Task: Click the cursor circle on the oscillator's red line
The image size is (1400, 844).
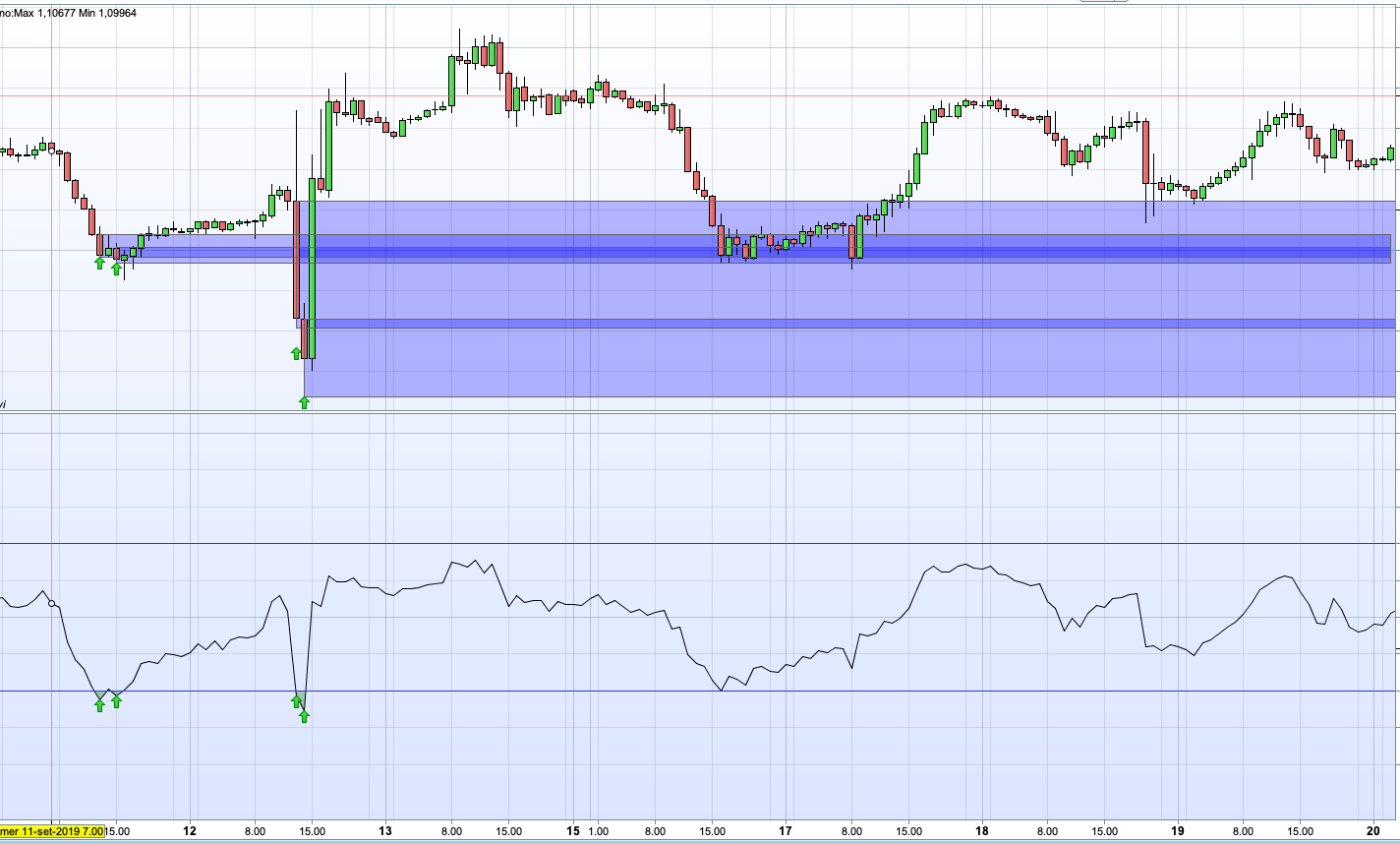Action: (52, 603)
